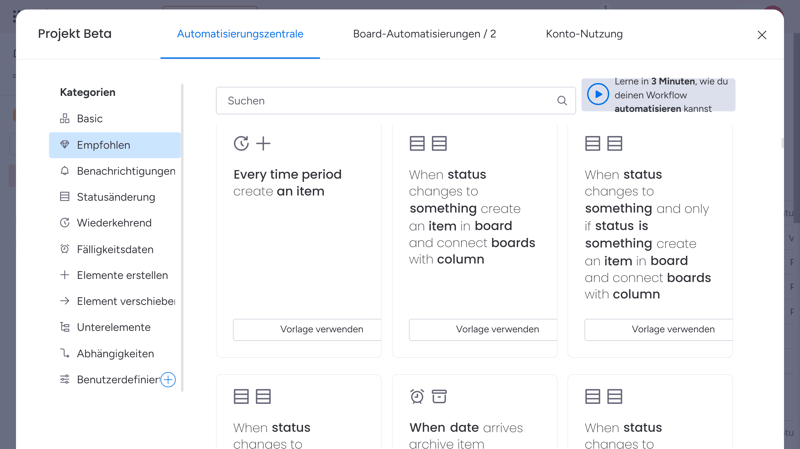
Task: Choose the Statusänderung category
Action: [116, 197]
